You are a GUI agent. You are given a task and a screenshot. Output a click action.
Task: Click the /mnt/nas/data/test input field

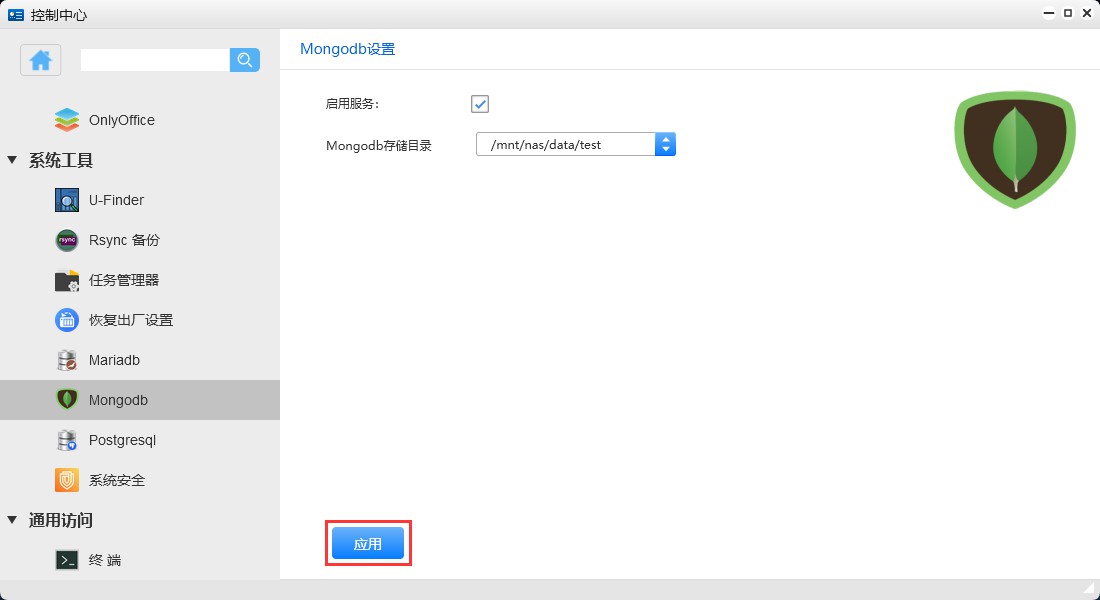tap(565, 144)
